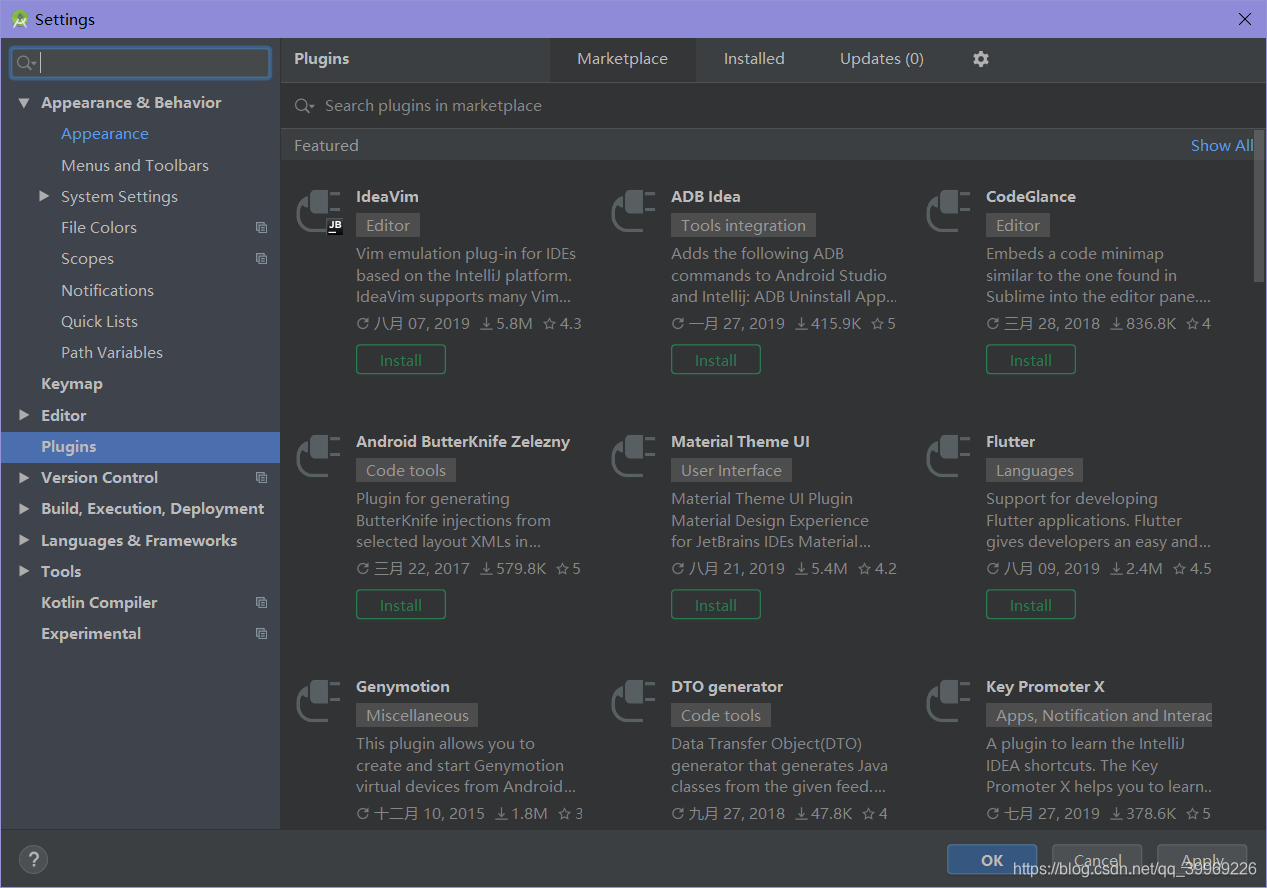Install the Key Promoter X plugin
Screen dimensions: 1267x888
coord(1031,850)
